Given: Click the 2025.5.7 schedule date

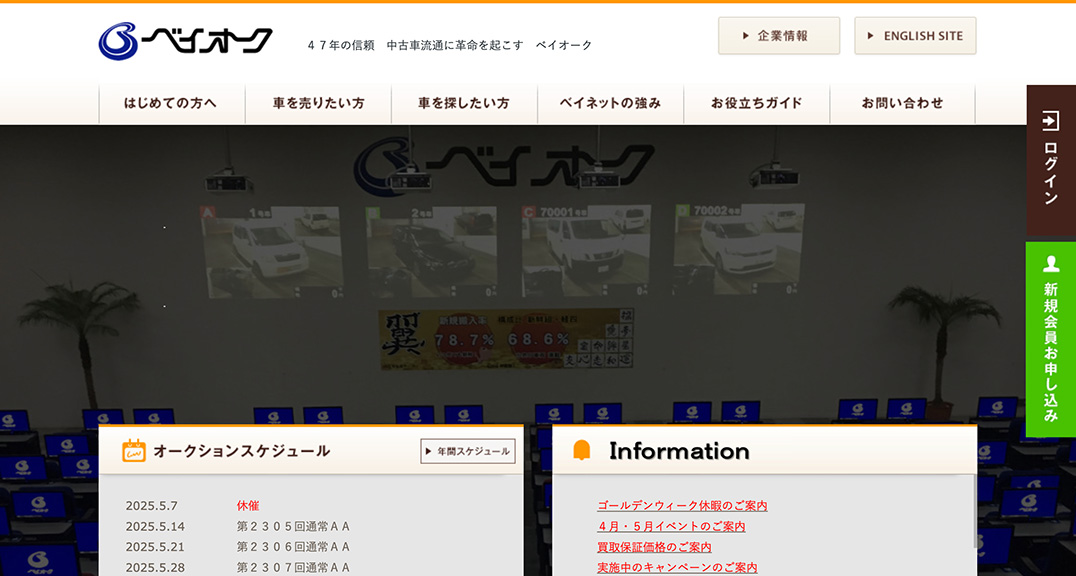Looking at the screenshot, I should [x=152, y=506].
